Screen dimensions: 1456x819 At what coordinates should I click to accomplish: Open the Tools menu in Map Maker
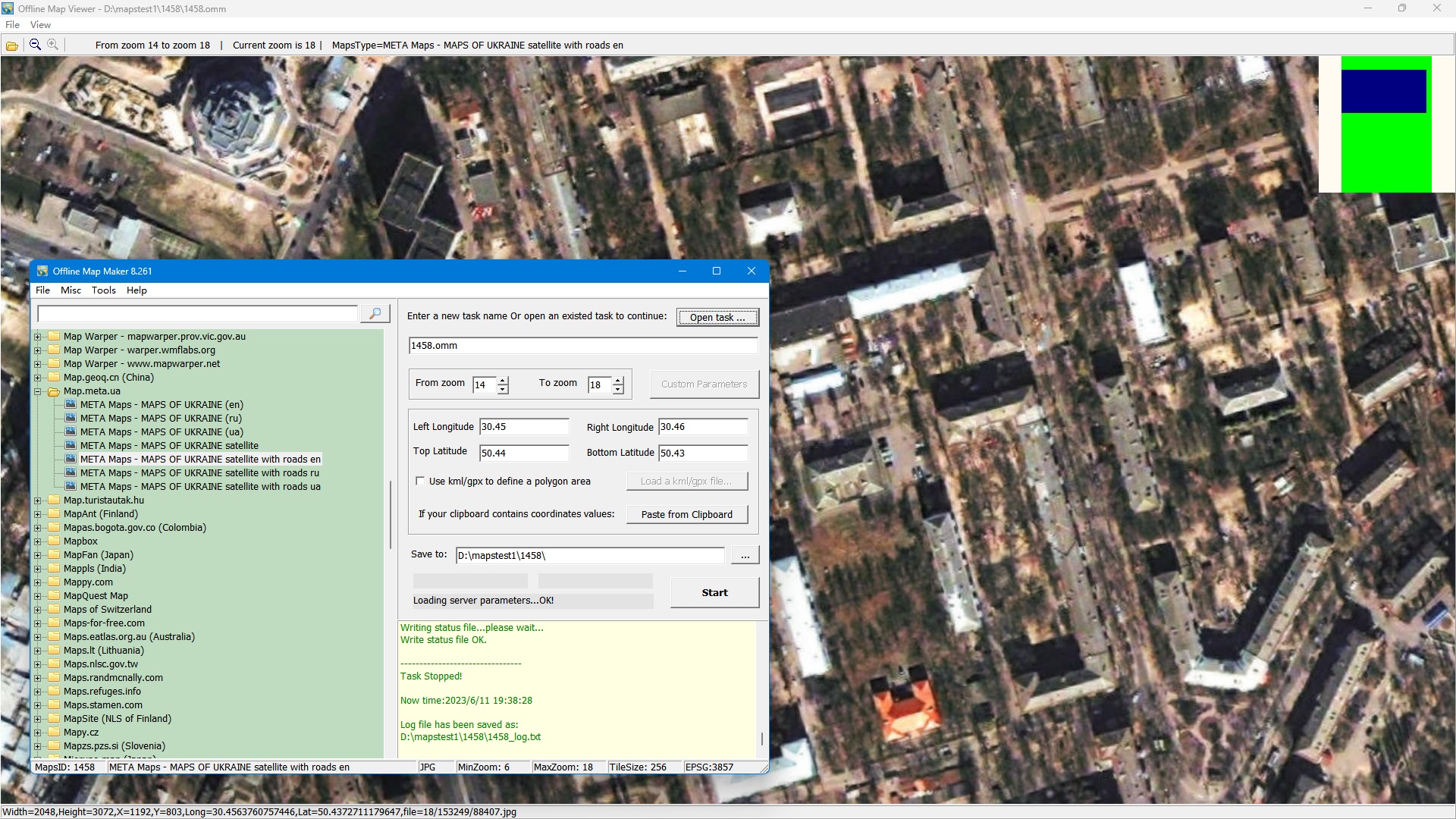tap(103, 290)
